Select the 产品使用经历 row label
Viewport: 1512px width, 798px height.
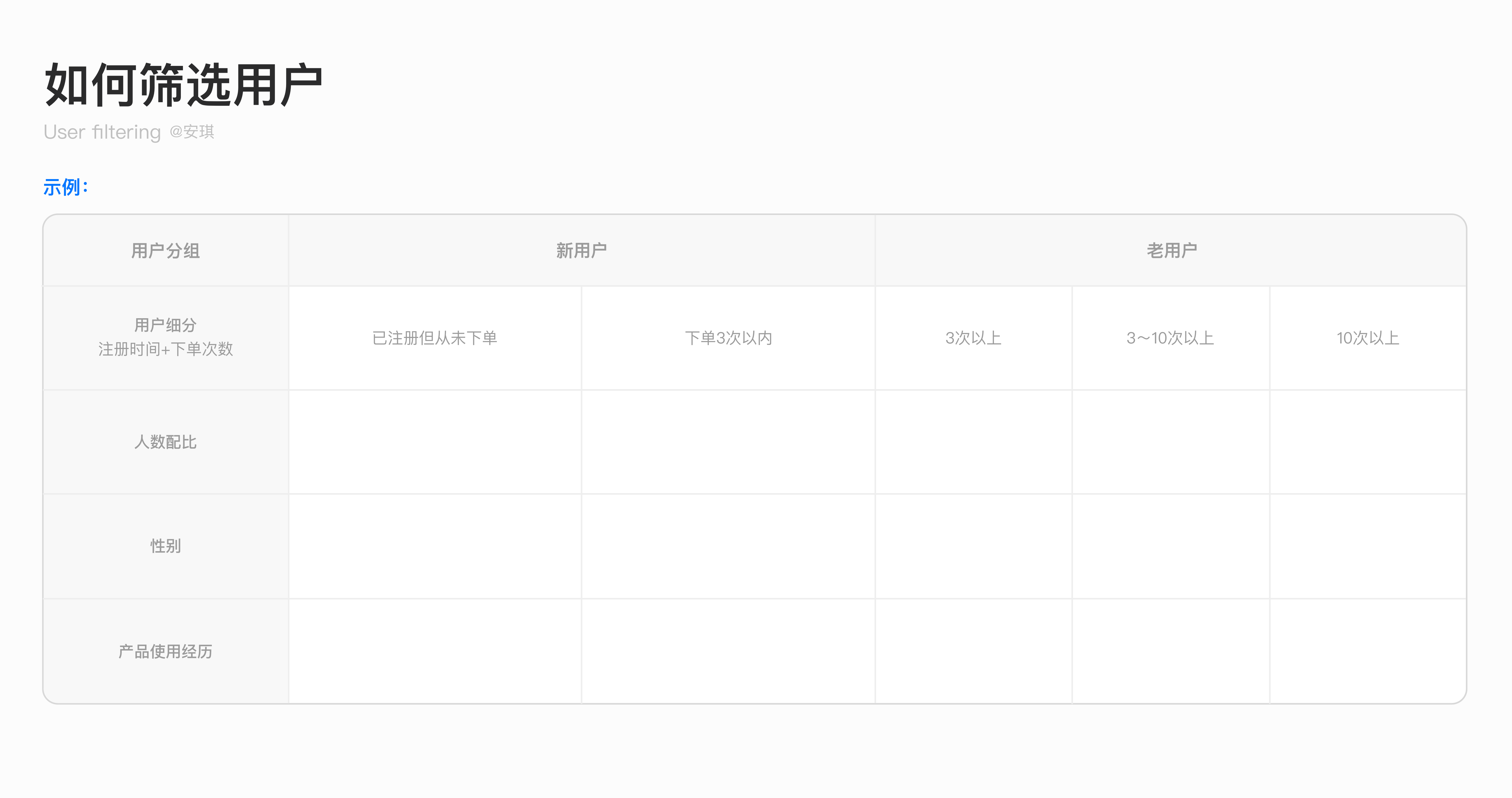coord(166,651)
